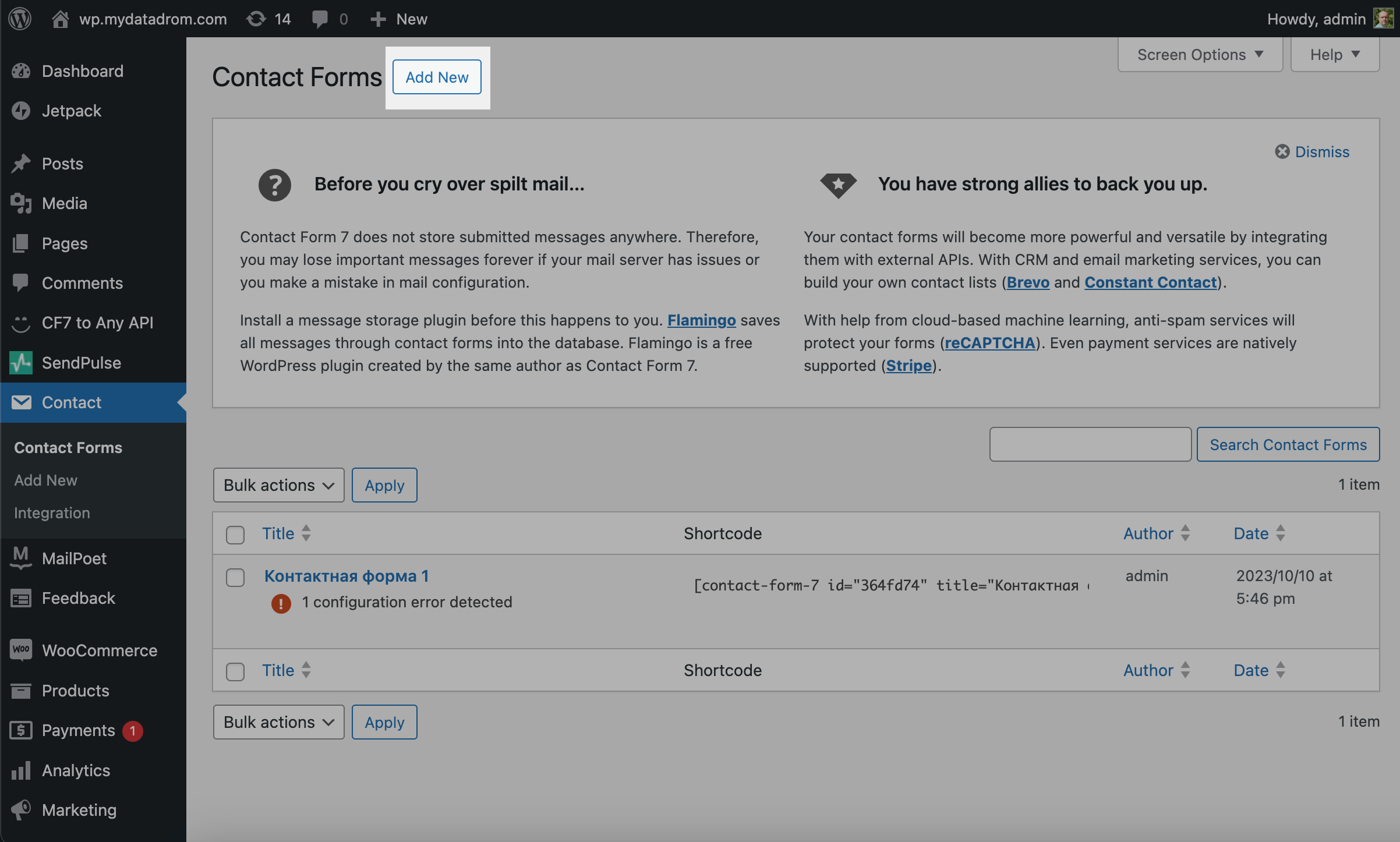Open the Dashboard menu item
This screenshot has width=1400, height=842.
[x=93, y=71]
